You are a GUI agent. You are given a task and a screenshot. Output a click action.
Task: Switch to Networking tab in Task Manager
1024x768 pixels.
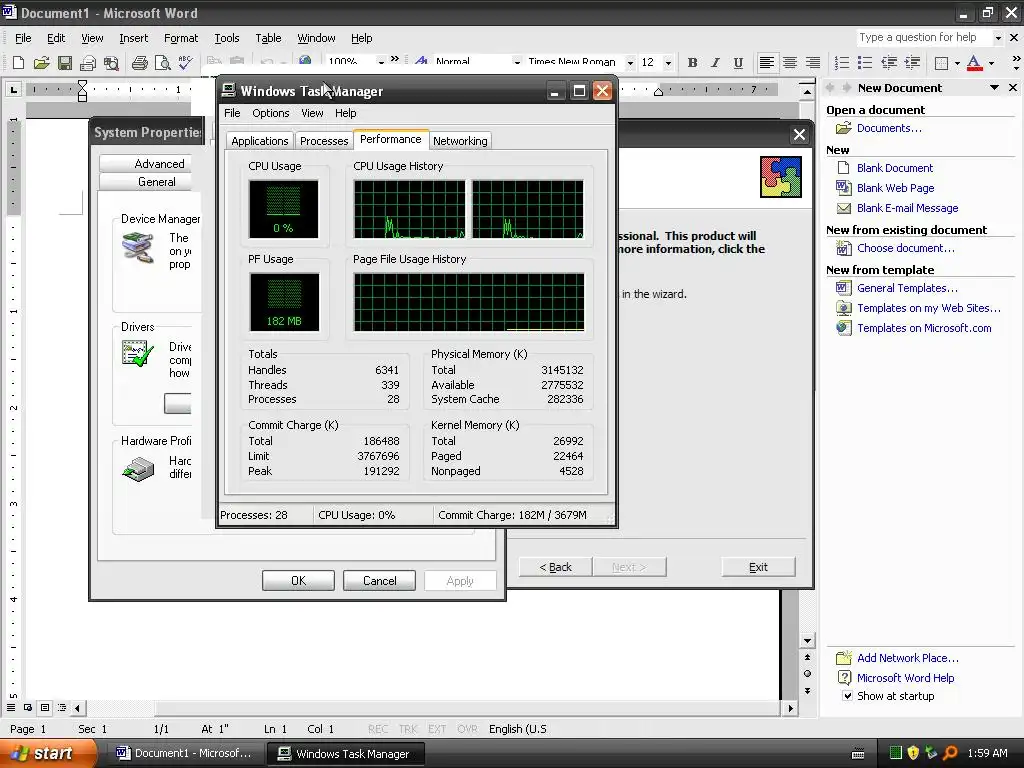[x=460, y=141]
